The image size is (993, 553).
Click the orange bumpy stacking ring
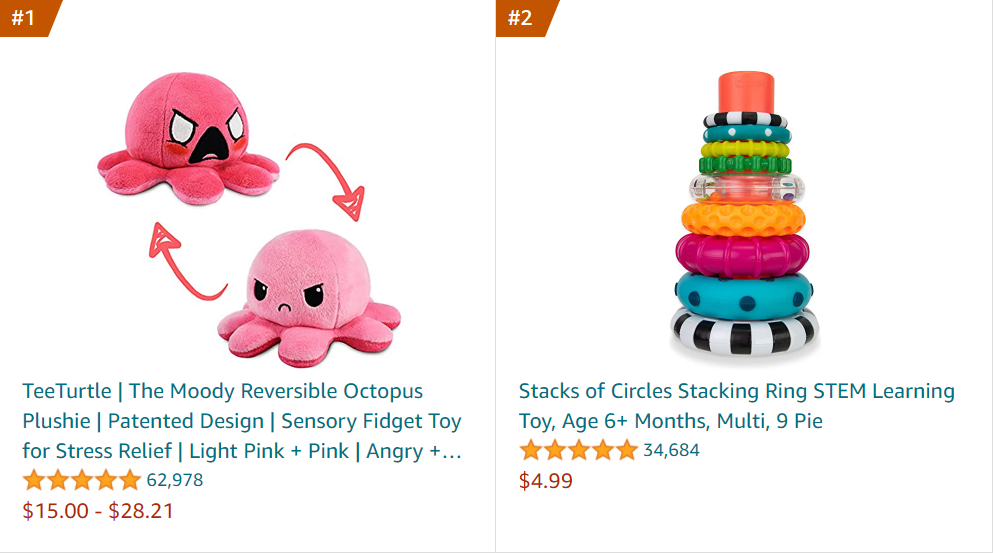[743, 217]
